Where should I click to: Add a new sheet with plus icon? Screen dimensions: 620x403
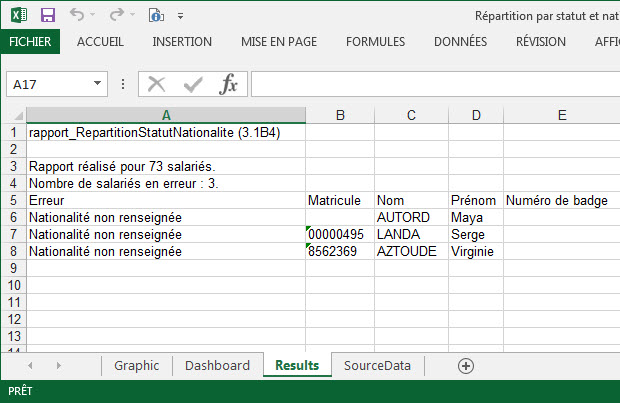tap(465, 366)
